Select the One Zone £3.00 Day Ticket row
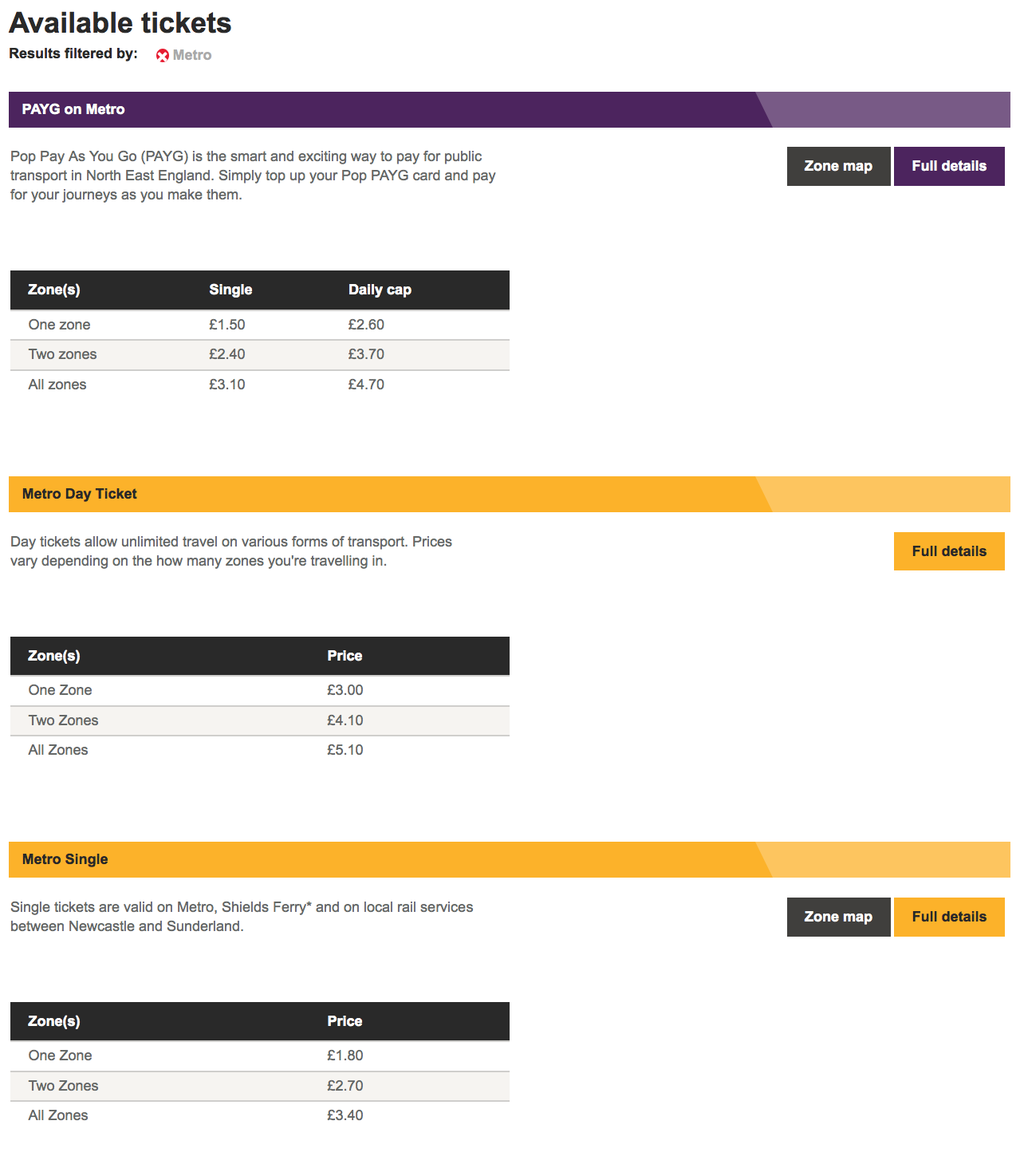Viewport: 1024px width, 1176px height. coord(260,690)
